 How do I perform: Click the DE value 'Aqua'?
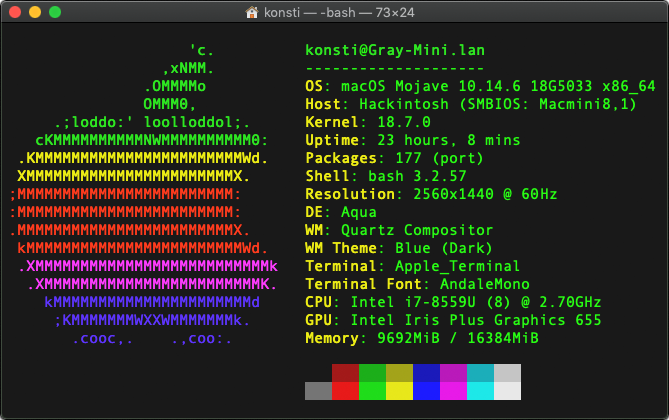[x=359, y=213]
